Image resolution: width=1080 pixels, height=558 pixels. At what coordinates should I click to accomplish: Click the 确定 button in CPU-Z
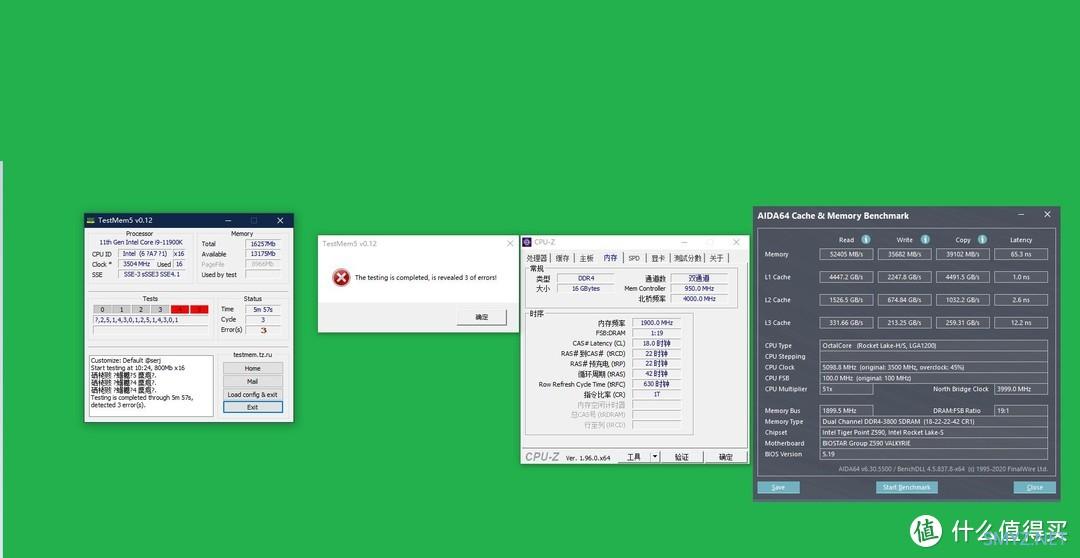pos(726,457)
